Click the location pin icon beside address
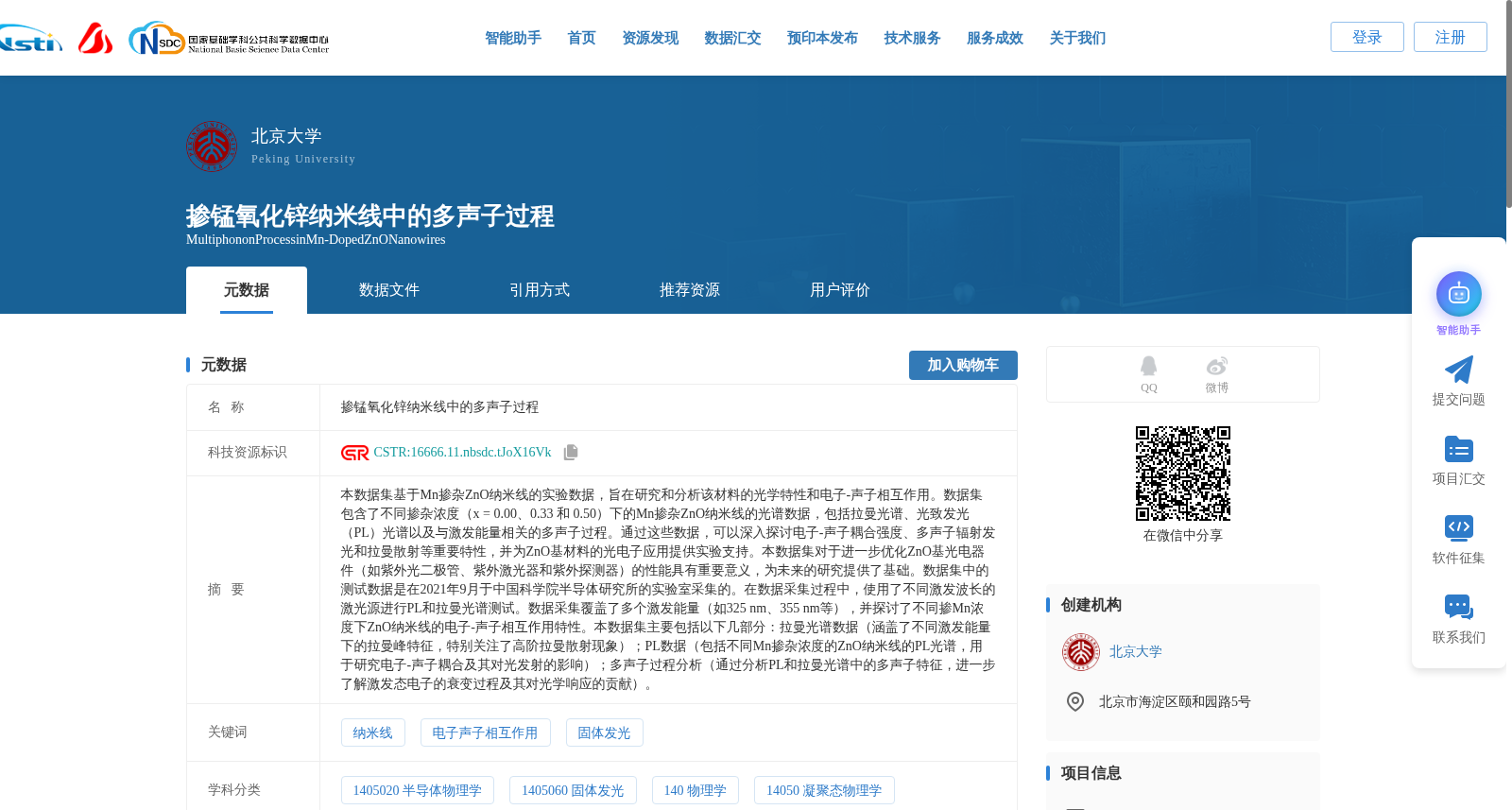Screen dimensions: 1512x810 [1075, 701]
